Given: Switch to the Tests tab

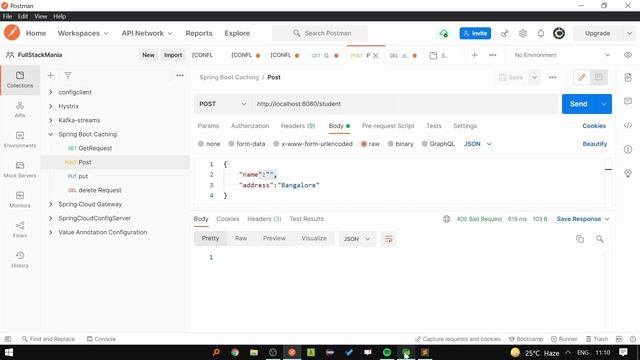Looking at the screenshot, I should pyautogui.click(x=434, y=126).
